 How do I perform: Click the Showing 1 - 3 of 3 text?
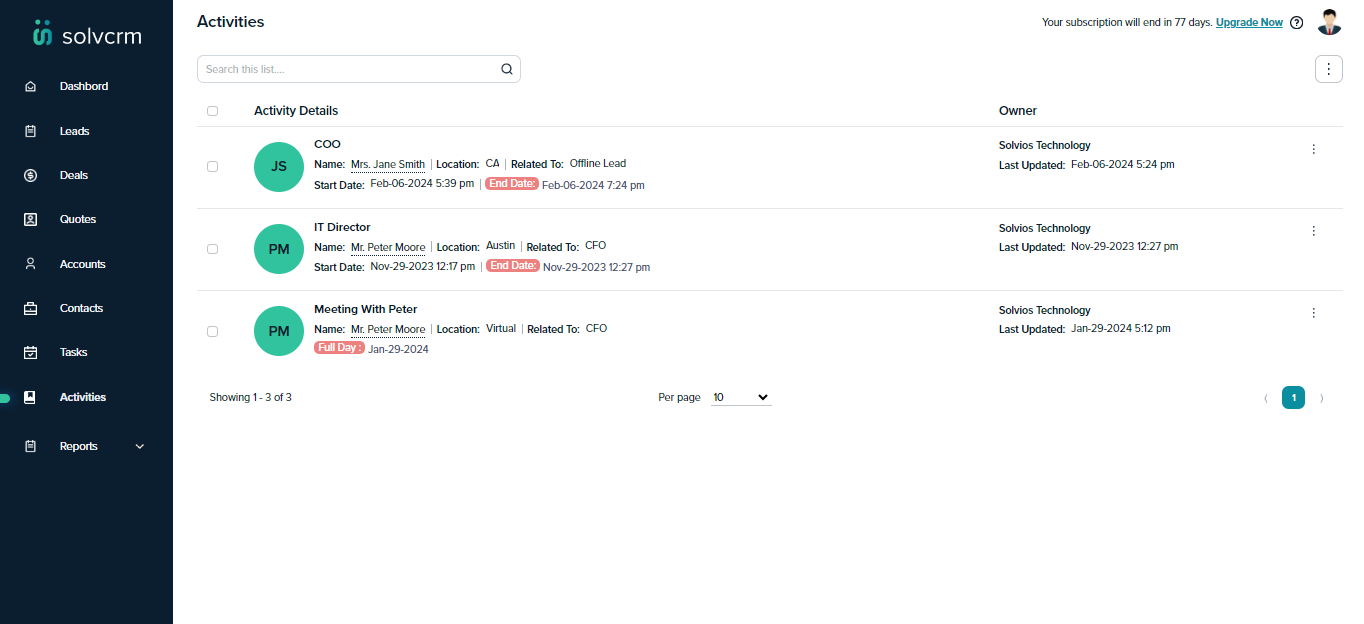[x=251, y=398]
